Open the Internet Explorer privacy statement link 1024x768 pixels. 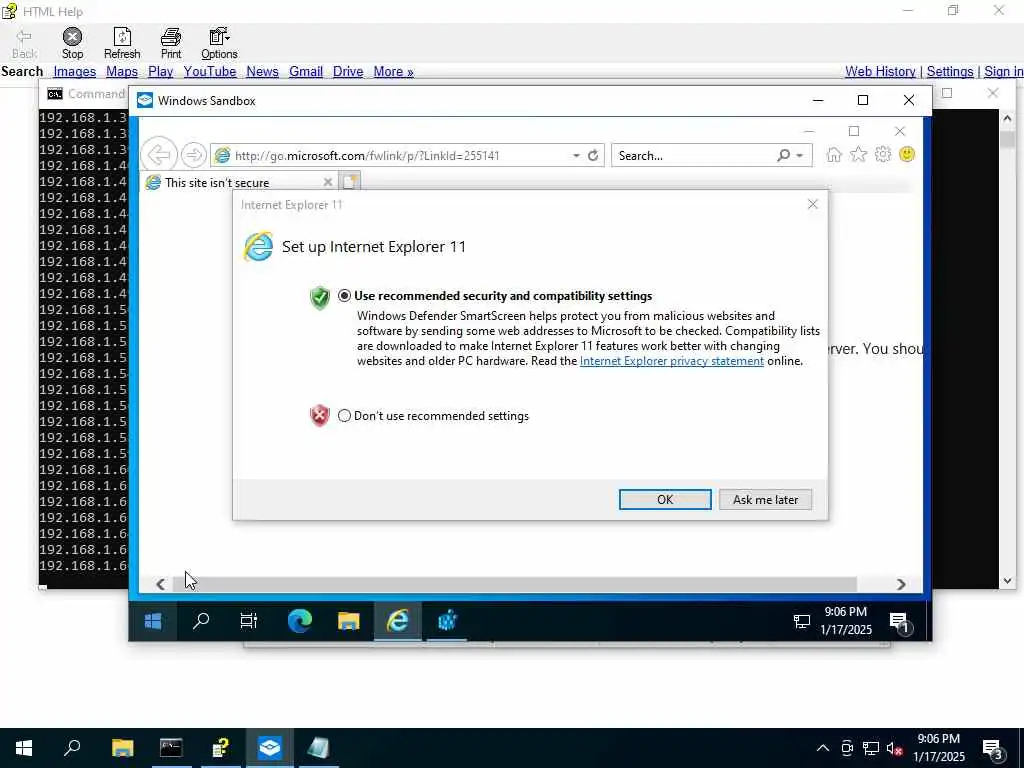[671, 361]
